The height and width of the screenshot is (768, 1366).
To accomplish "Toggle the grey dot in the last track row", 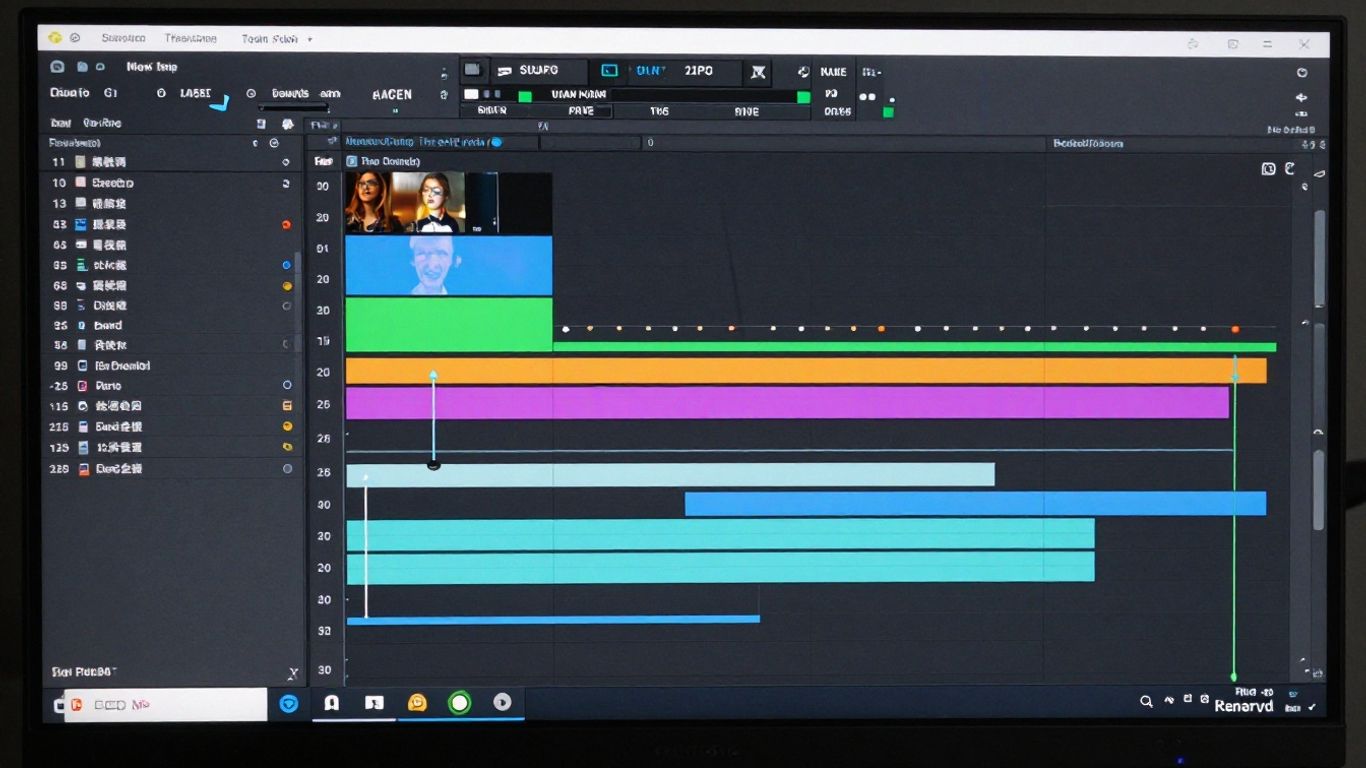I will pyautogui.click(x=287, y=468).
